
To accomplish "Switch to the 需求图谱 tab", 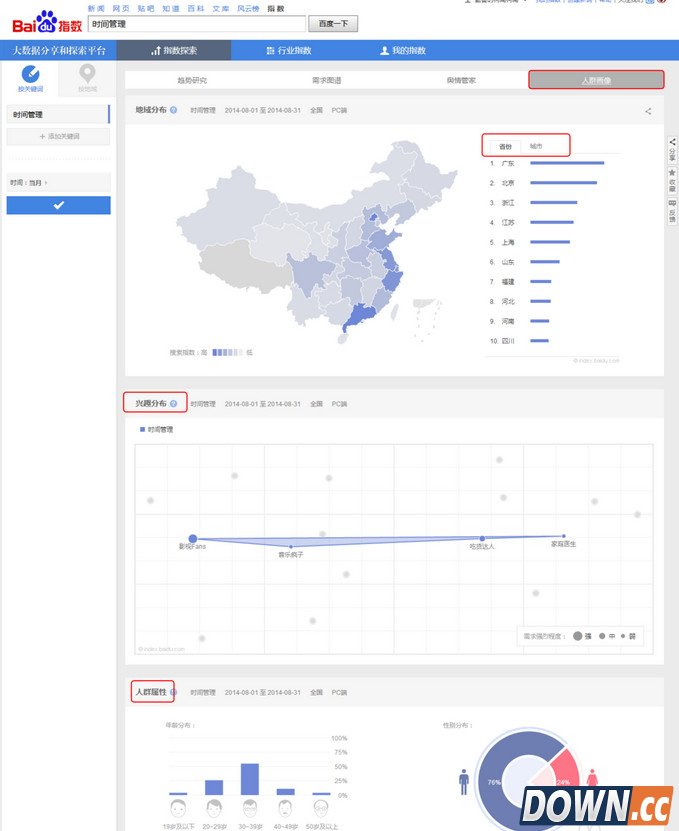I will [327, 81].
